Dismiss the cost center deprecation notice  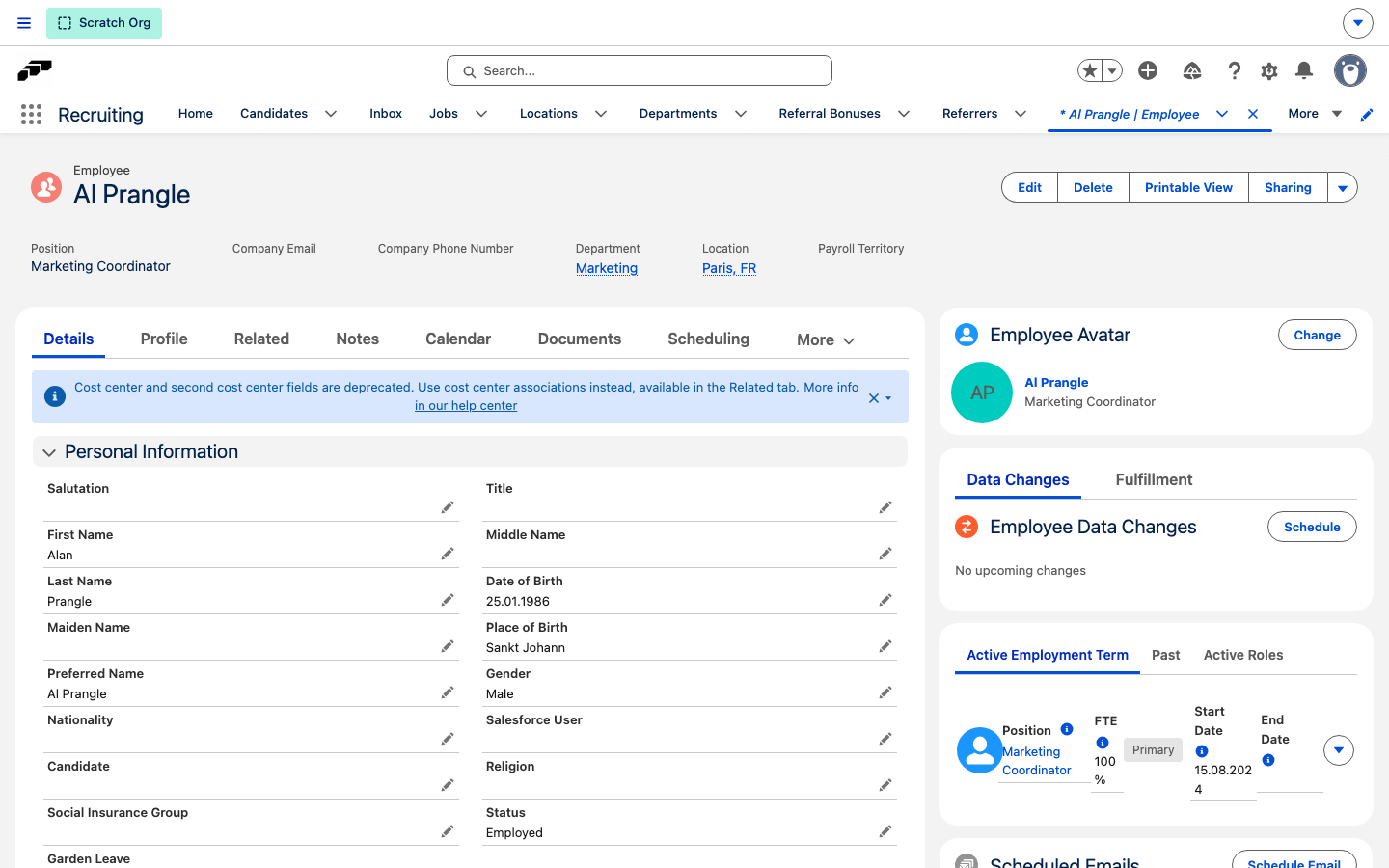tap(874, 398)
